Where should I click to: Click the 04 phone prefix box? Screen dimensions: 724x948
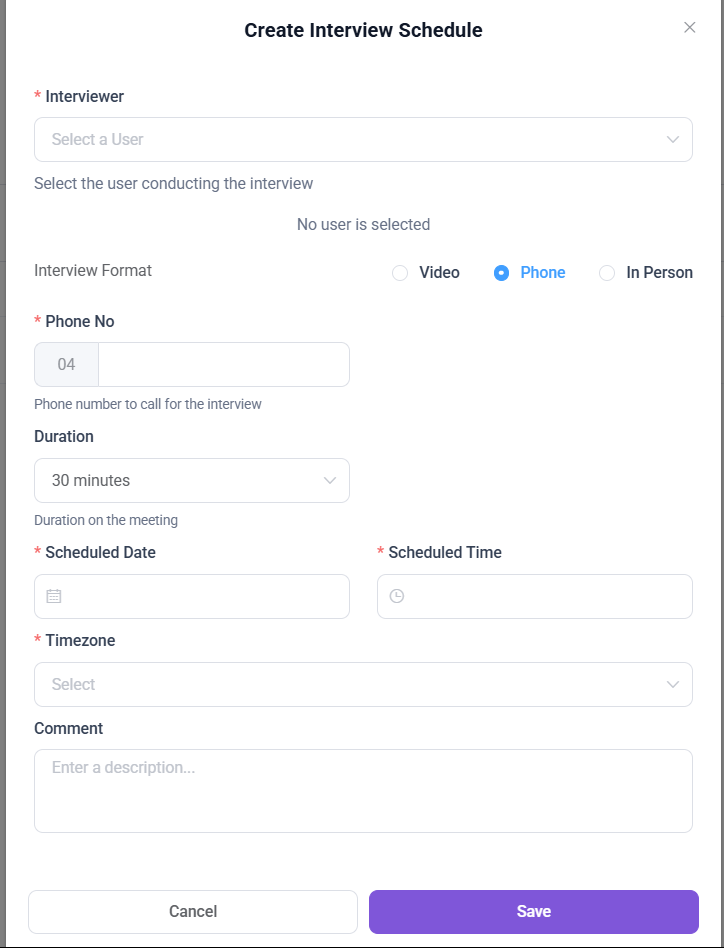click(66, 365)
